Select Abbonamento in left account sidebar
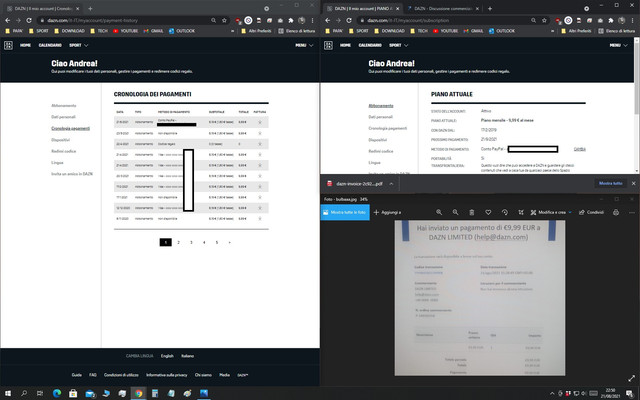640x400 pixels. (64, 106)
